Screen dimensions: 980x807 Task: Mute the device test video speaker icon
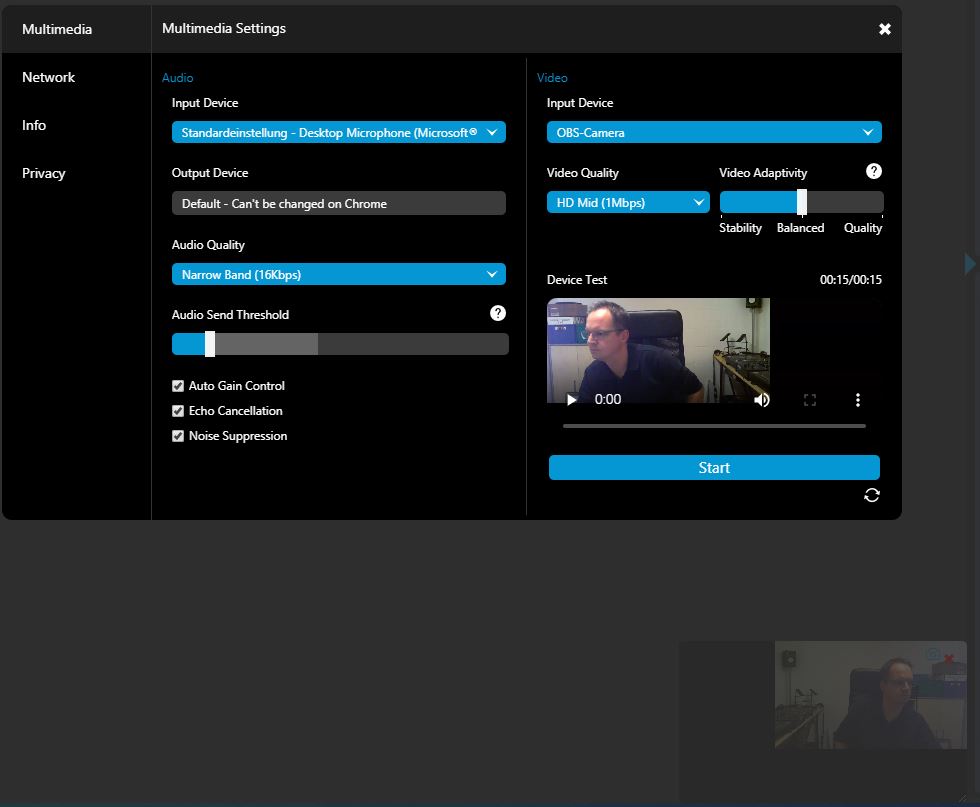[762, 400]
